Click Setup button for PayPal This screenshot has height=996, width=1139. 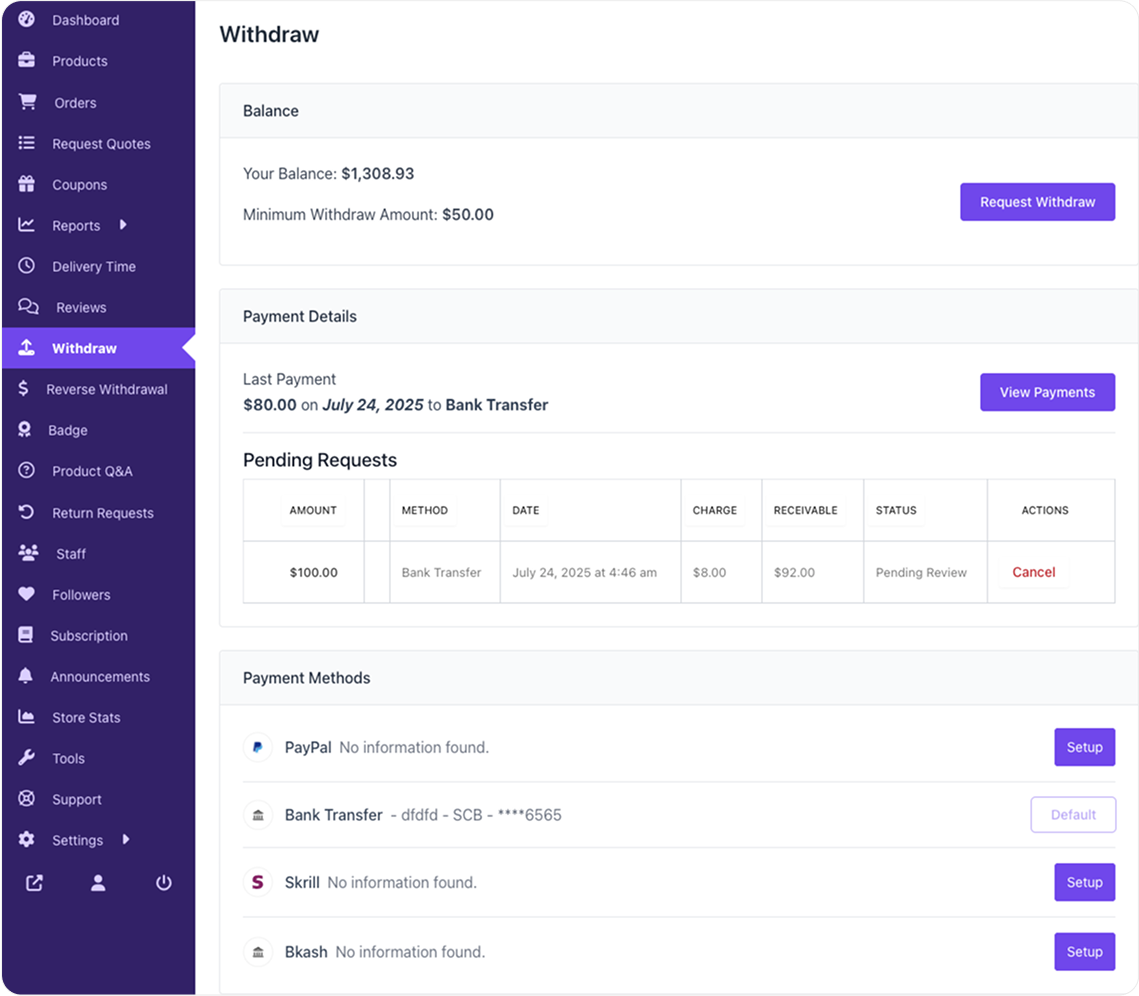[1084, 747]
